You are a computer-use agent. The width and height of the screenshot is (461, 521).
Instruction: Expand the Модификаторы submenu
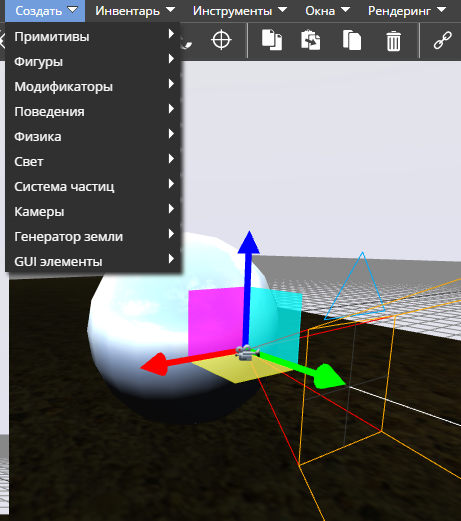tap(93, 86)
